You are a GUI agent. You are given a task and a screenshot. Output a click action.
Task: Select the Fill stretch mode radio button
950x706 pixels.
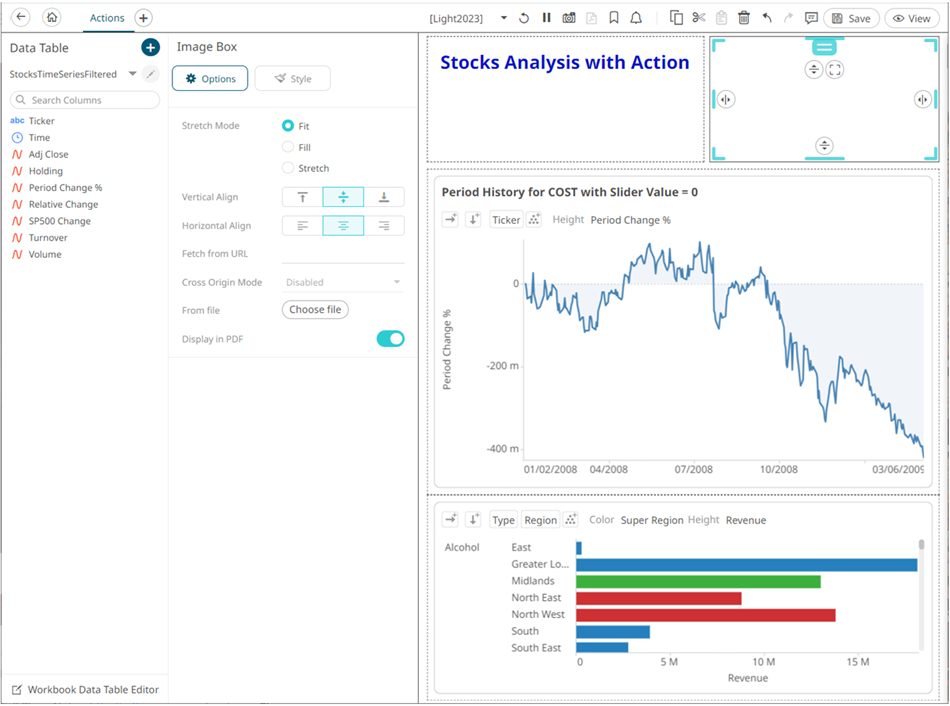pyautogui.click(x=288, y=147)
